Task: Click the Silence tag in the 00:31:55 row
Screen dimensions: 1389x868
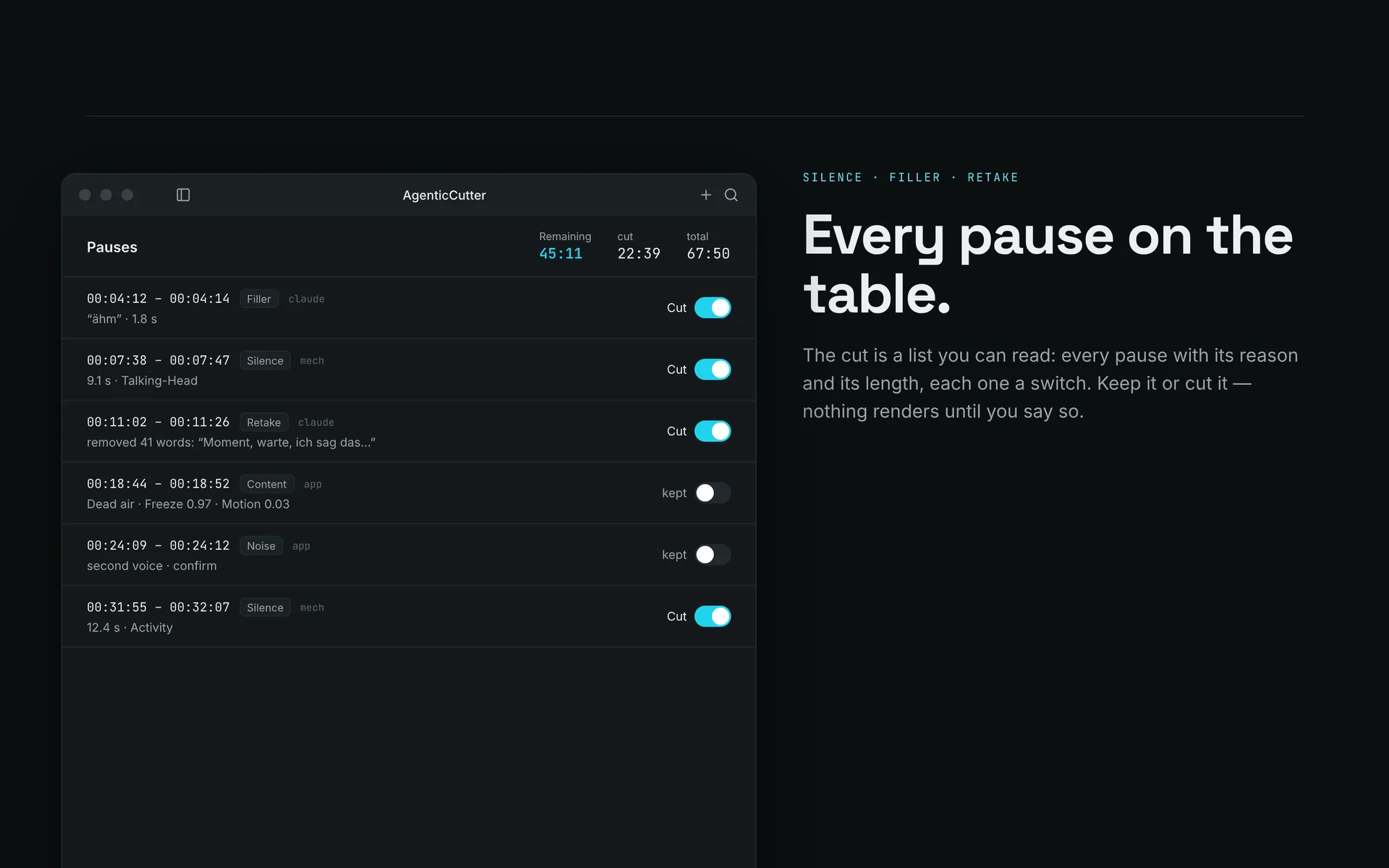Action: tap(266, 608)
